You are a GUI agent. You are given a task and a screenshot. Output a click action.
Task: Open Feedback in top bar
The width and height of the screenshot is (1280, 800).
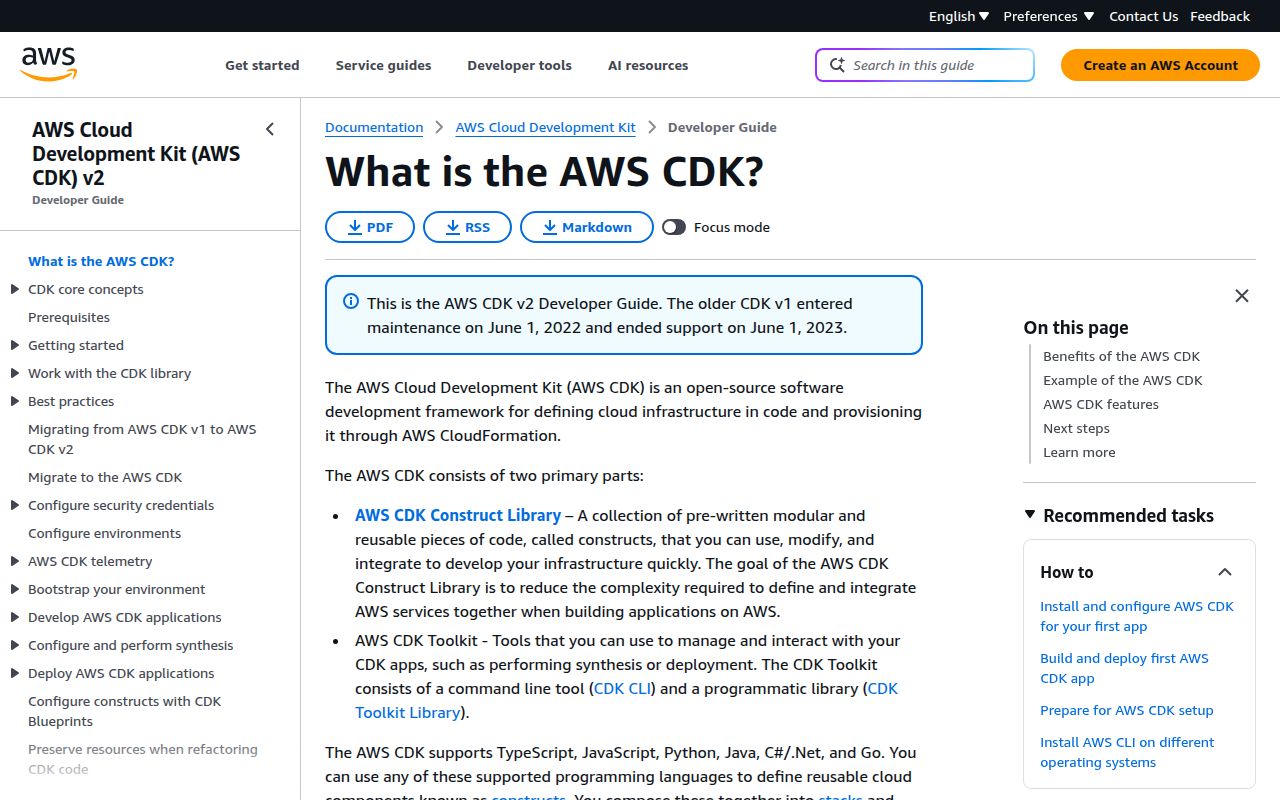point(1220,16)
